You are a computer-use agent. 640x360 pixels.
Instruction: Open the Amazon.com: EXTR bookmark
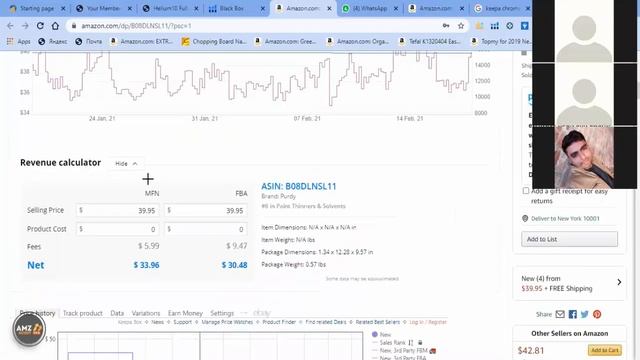[142, 41]
